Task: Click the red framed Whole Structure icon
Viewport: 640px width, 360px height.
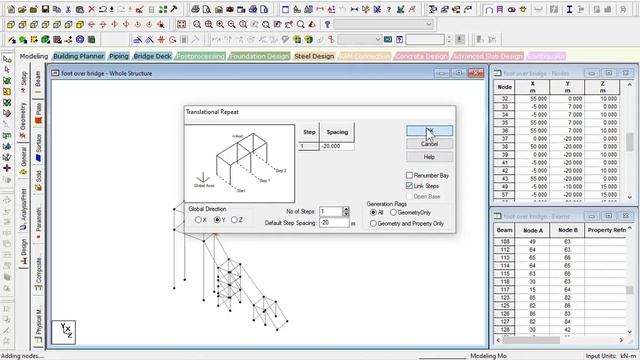Action: (182, 24)
